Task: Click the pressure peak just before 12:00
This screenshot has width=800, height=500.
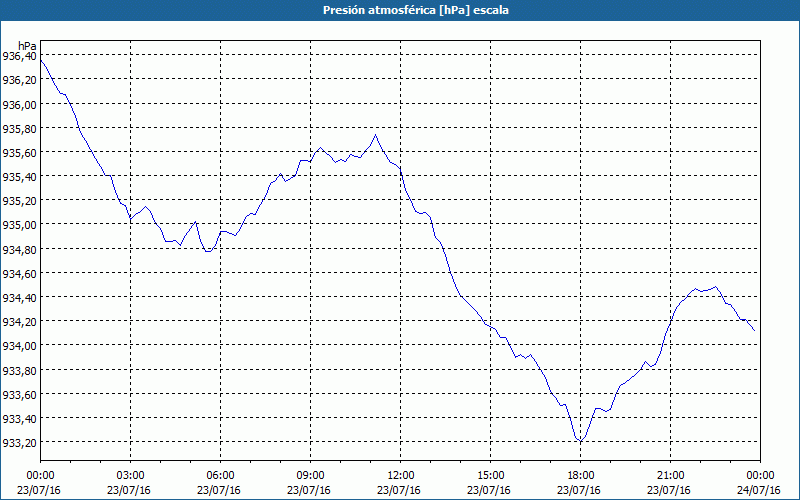Action: coord(376,135)
